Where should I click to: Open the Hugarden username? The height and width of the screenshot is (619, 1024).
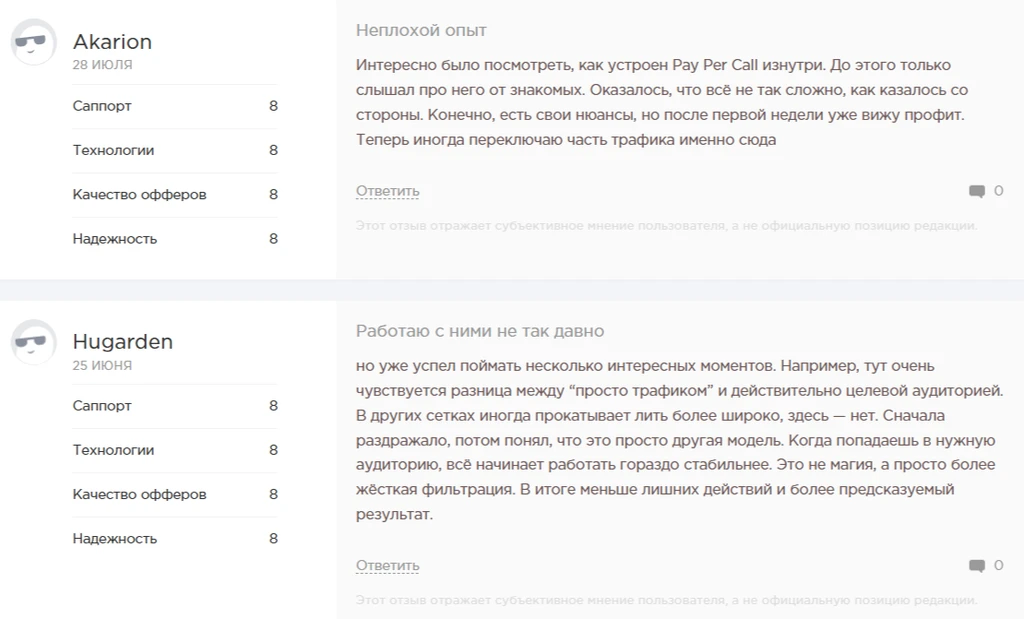tap(123, 341)
